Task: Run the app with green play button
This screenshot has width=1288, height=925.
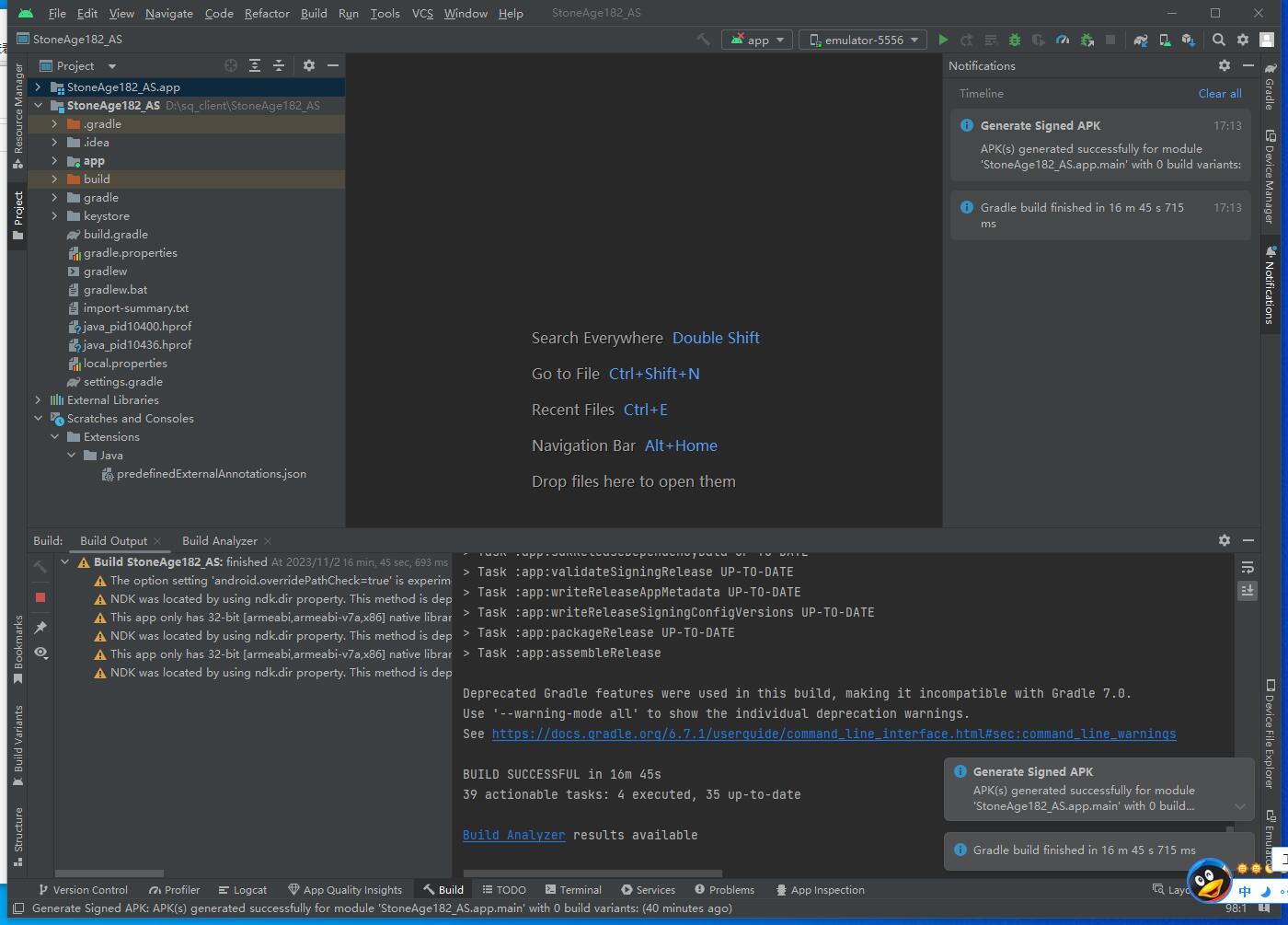Action: (x=943, y=40)
